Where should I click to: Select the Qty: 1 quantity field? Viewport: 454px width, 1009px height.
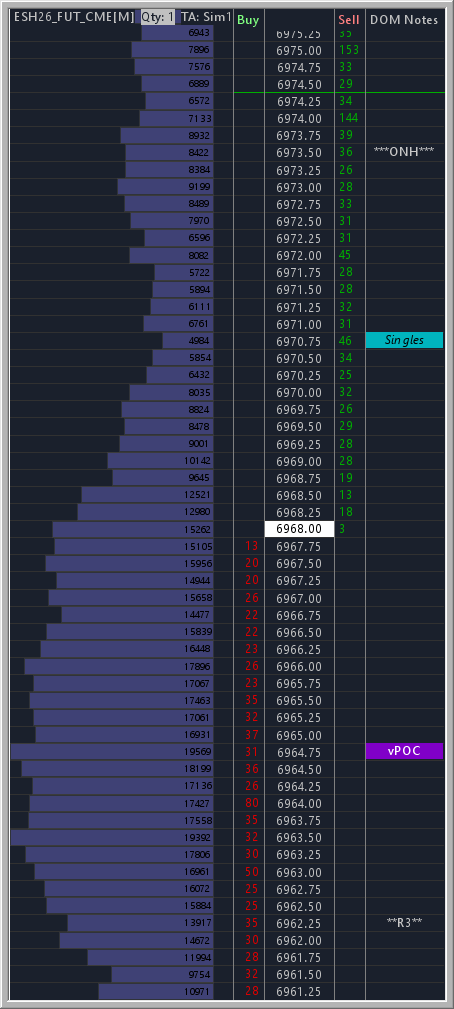click(158, 18)
